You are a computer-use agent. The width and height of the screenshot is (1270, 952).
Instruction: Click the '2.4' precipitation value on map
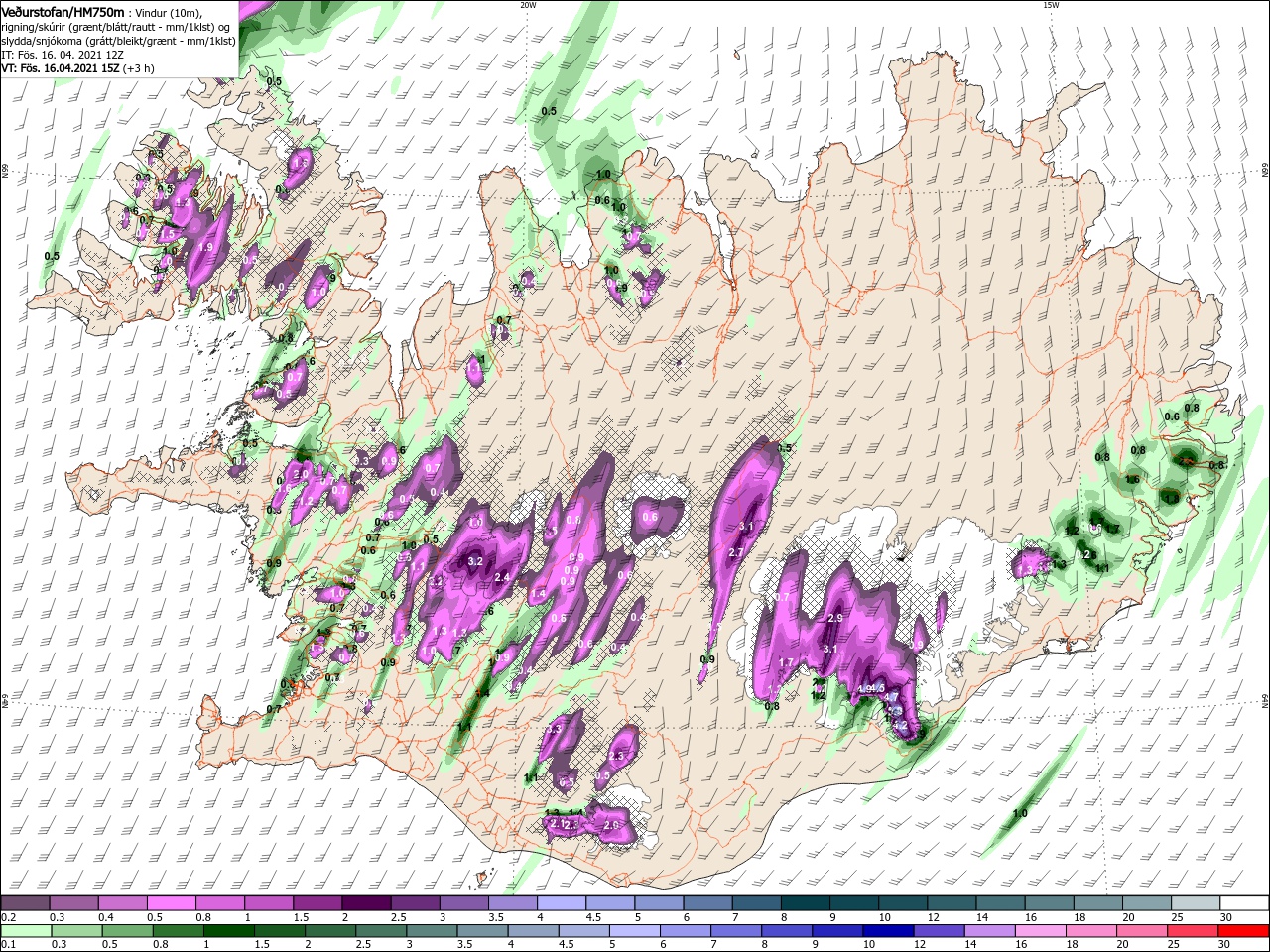502,577
